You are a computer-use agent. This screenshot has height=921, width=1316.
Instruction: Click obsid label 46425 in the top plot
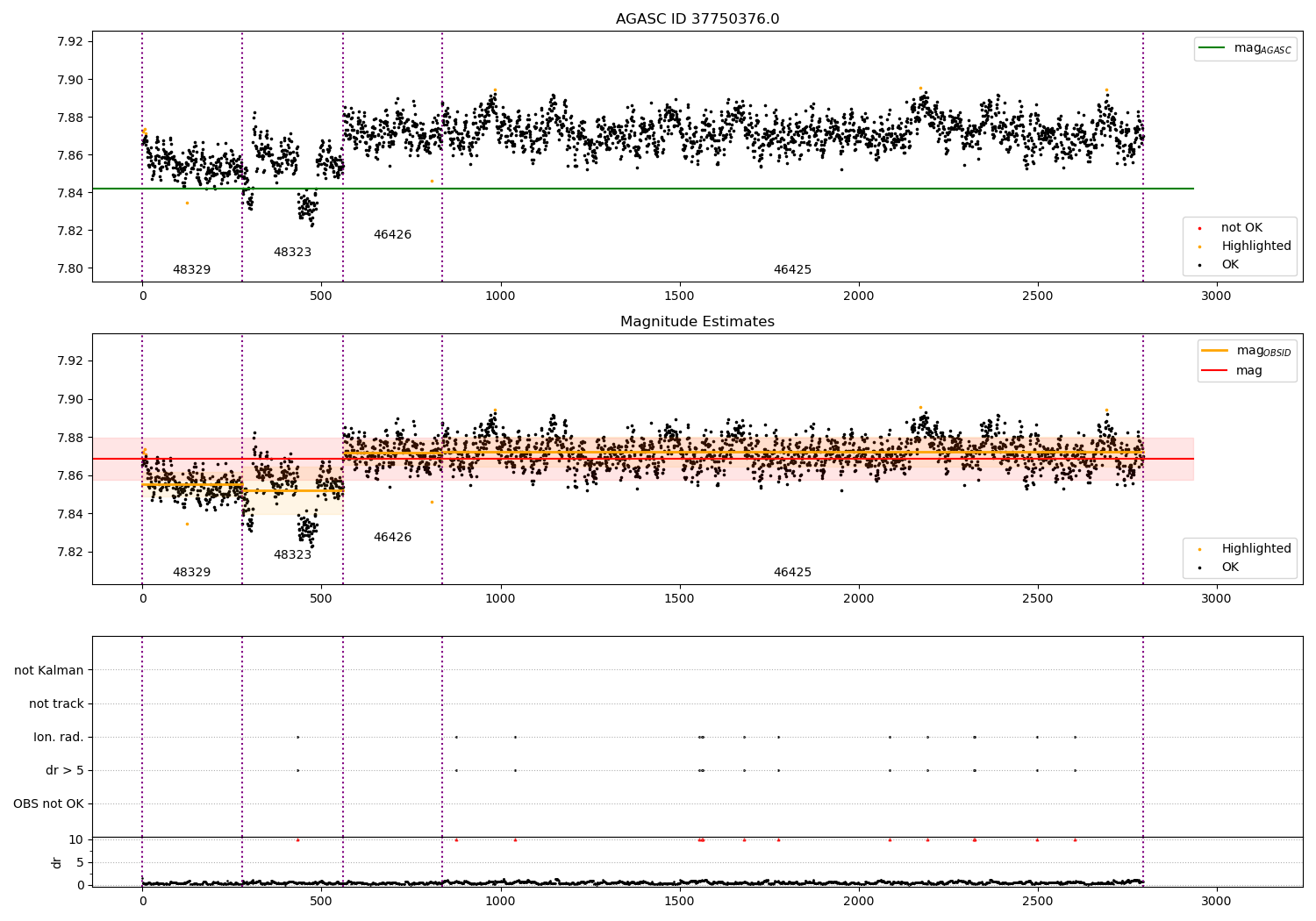tap(792, 270)
